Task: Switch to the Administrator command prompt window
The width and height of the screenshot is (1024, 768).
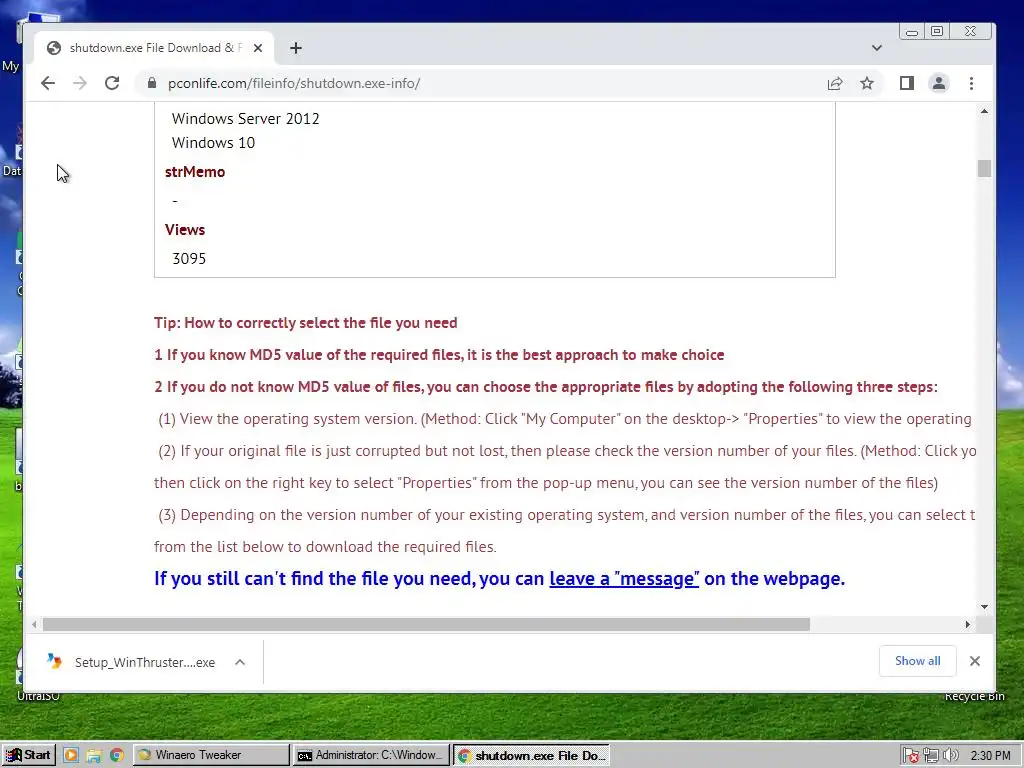Action: [x=371, y=755]
